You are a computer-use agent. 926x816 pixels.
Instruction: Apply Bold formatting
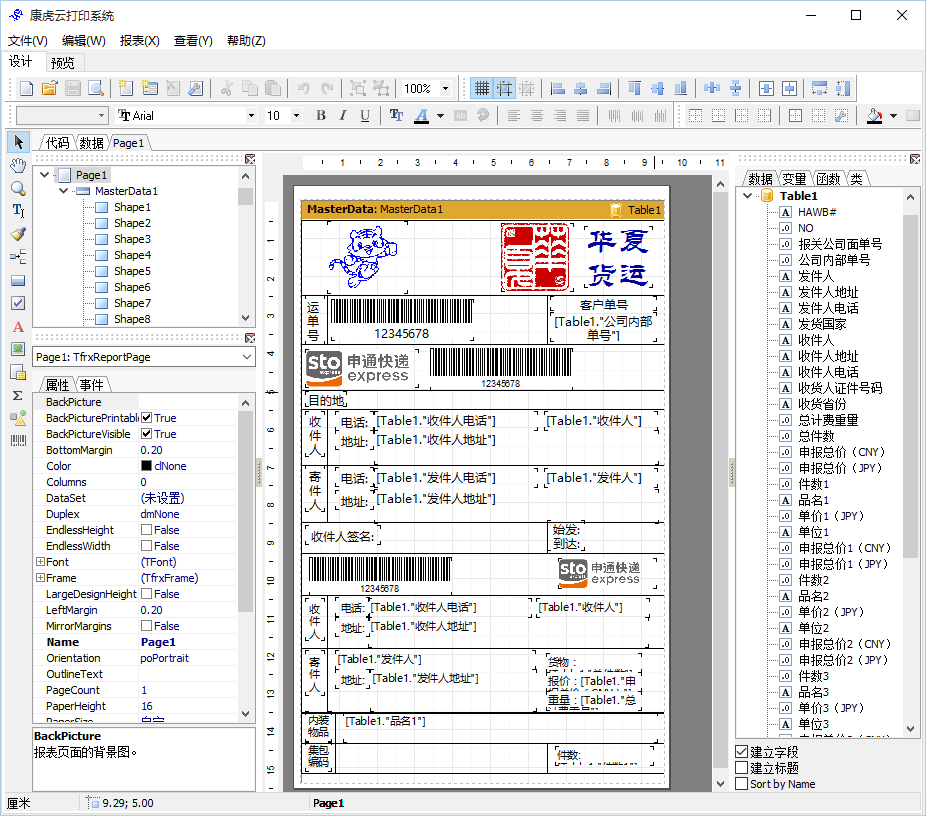[x=321, y=115]
